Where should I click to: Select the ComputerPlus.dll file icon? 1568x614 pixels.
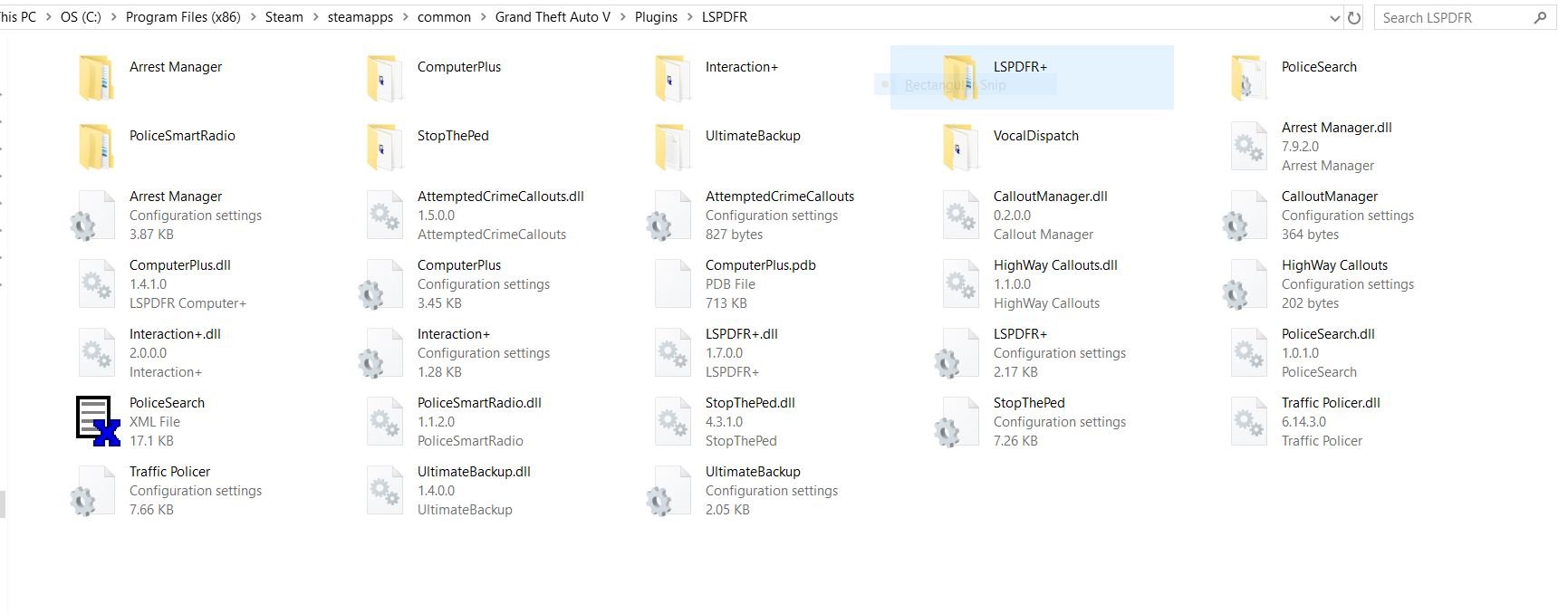96,283
